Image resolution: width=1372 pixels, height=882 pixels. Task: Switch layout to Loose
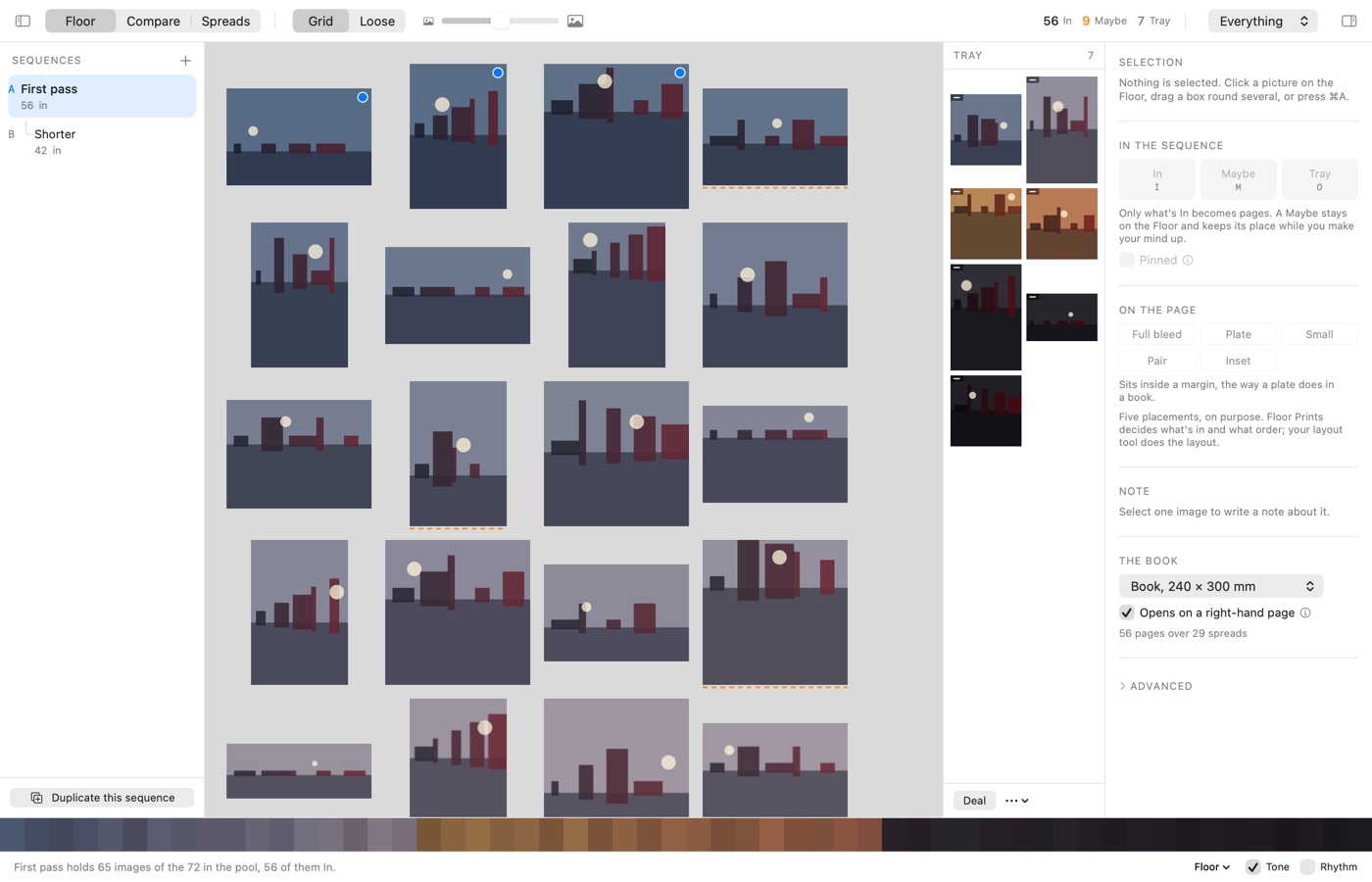coord(377,21)
